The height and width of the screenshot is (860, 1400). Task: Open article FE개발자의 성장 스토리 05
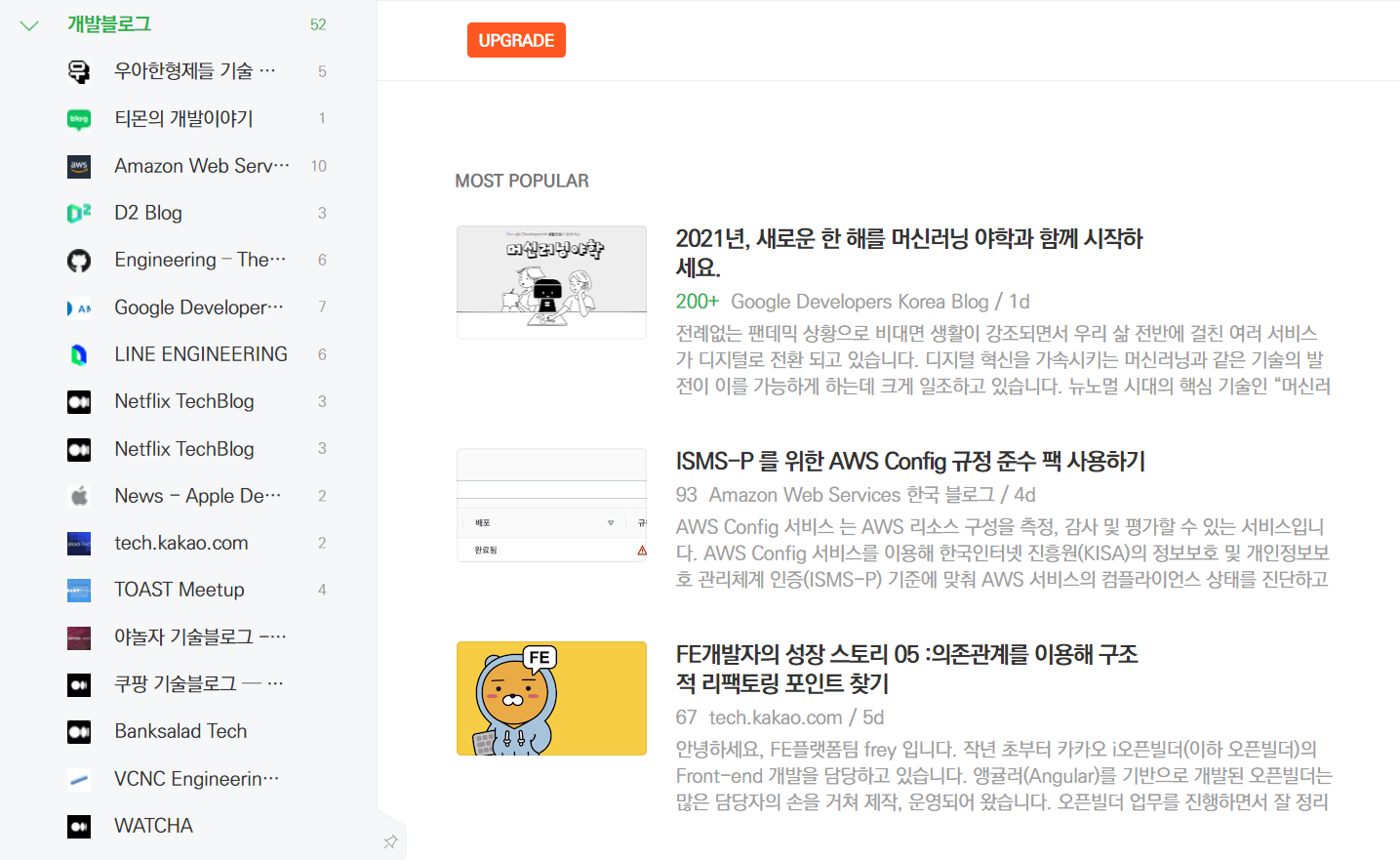click(907, 669)
